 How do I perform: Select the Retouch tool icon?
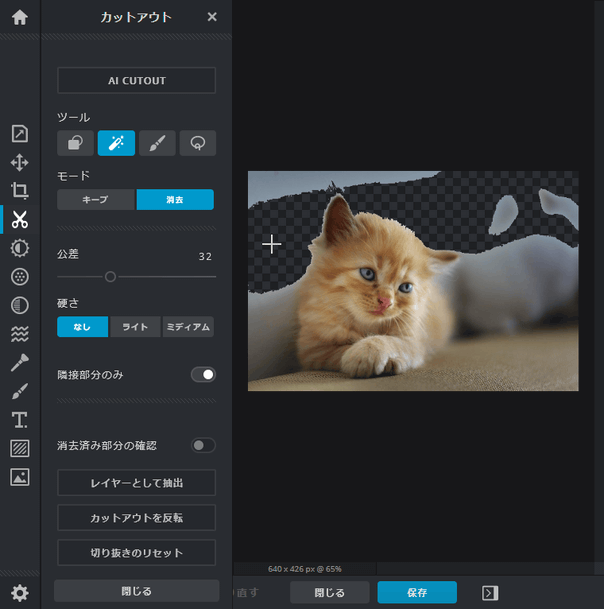pos(19,363)
